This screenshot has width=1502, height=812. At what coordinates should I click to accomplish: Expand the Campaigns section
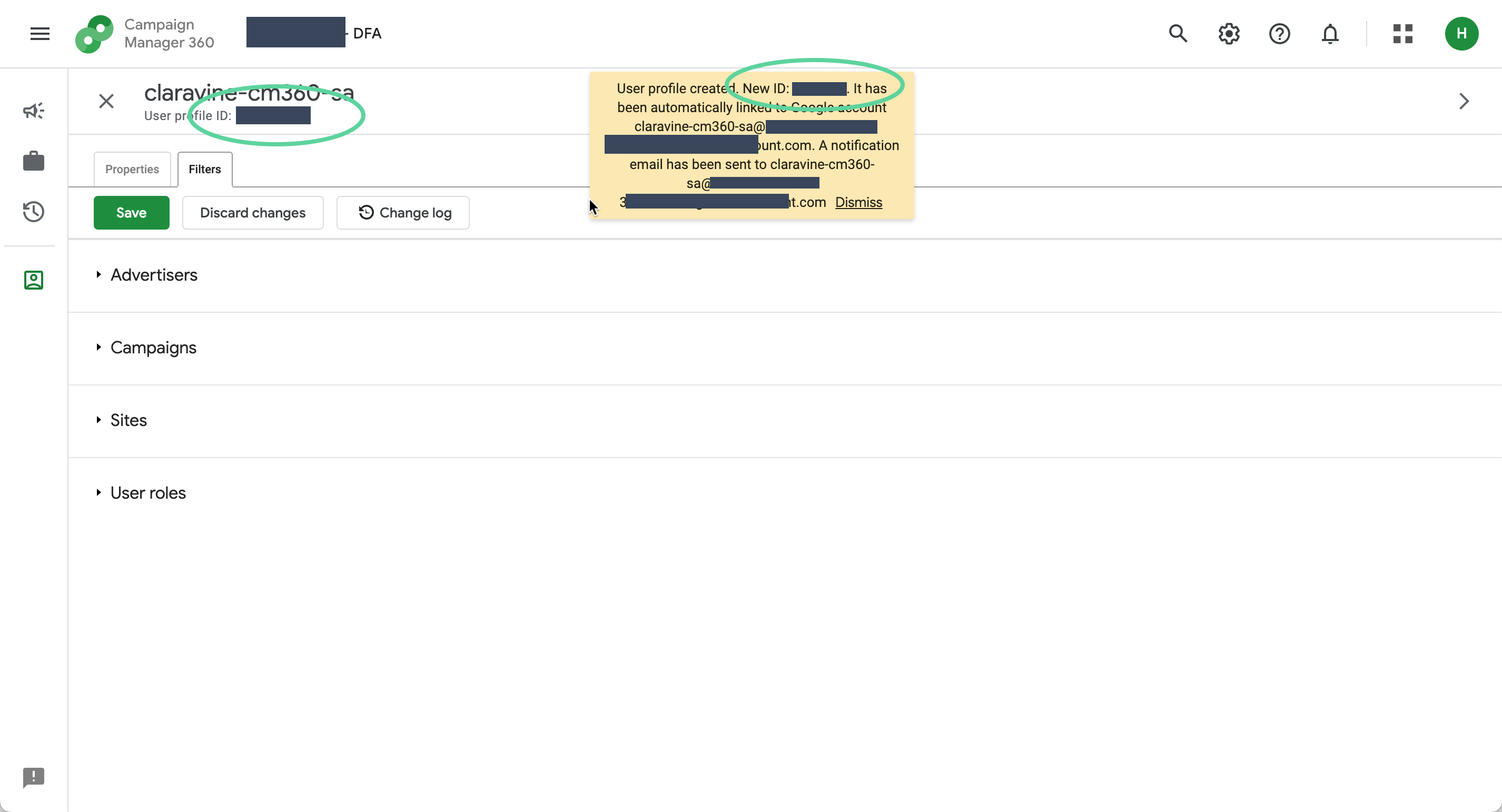click(153, 348)
